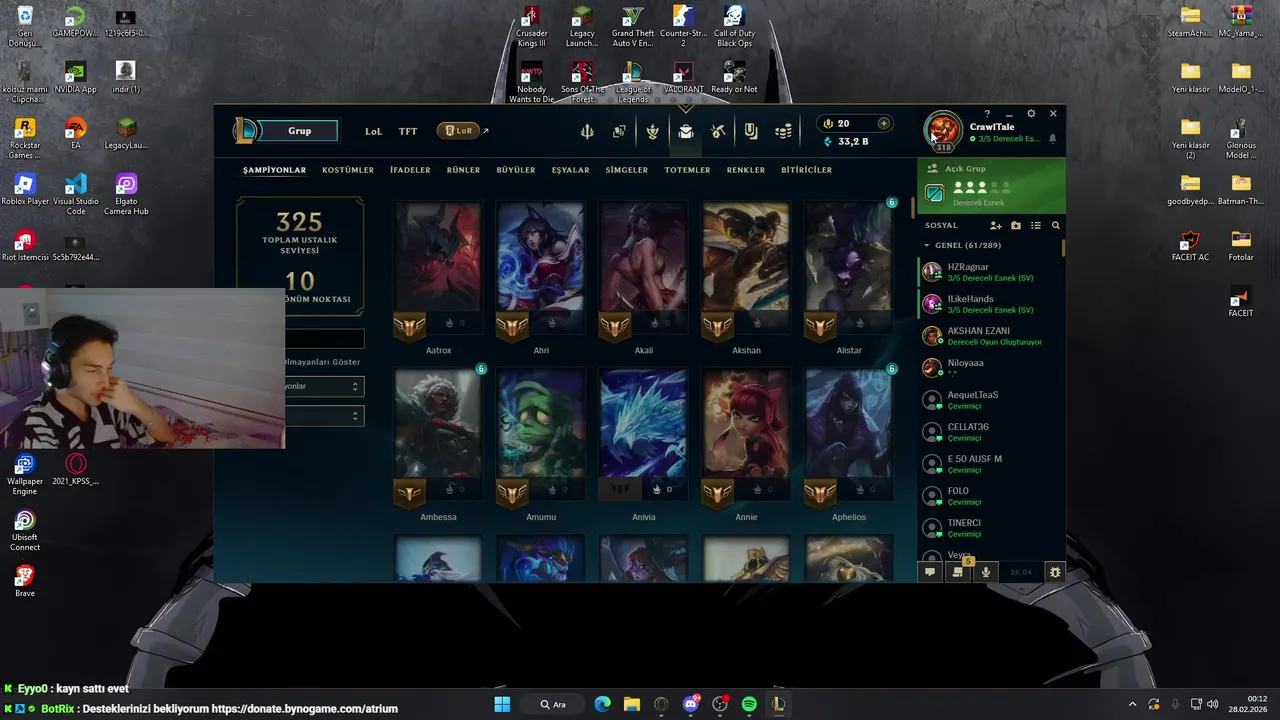Click the friends list scrollbar
This screenshot has width=1280, height=720.
coord(1063,248)
